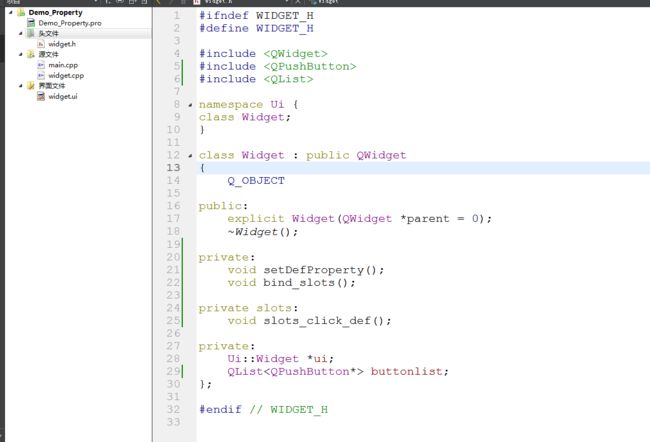The image size is (650, 442).
Task: Click the 'class Widget;' forward declaration
Action: tap(245, 117)
